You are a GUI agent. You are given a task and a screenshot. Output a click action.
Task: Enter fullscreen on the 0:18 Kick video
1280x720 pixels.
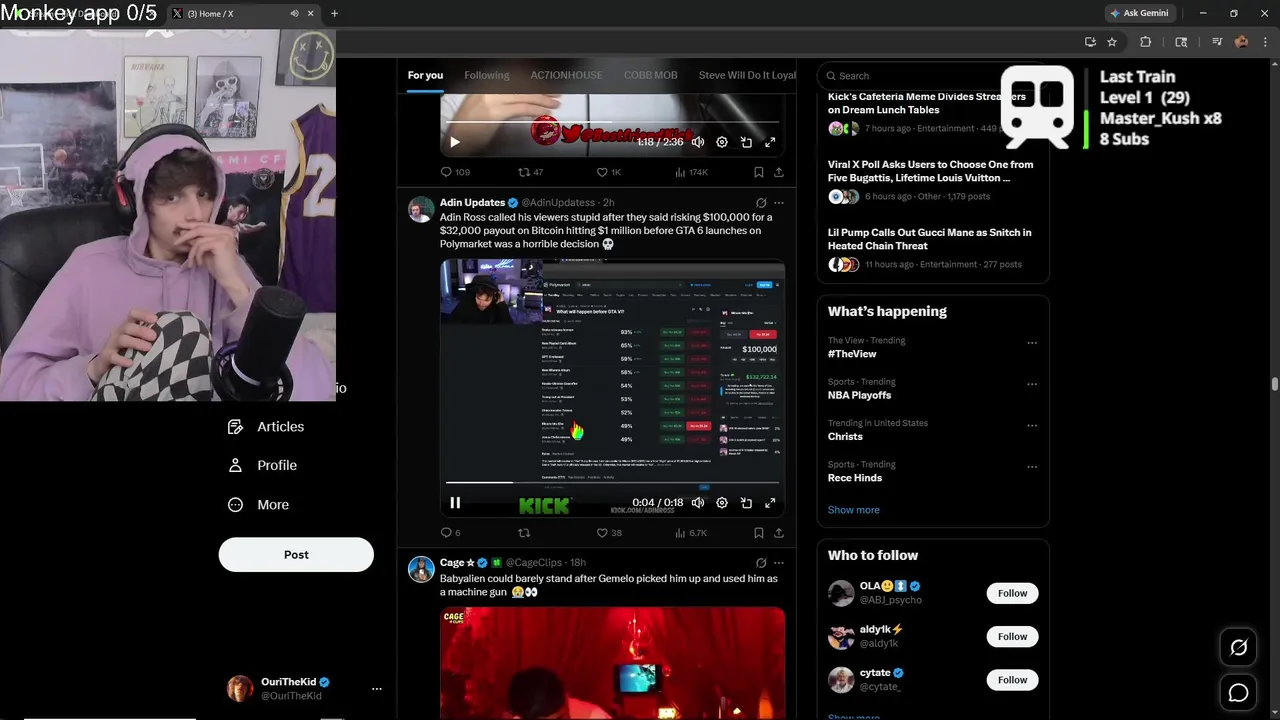coord(770,503)
